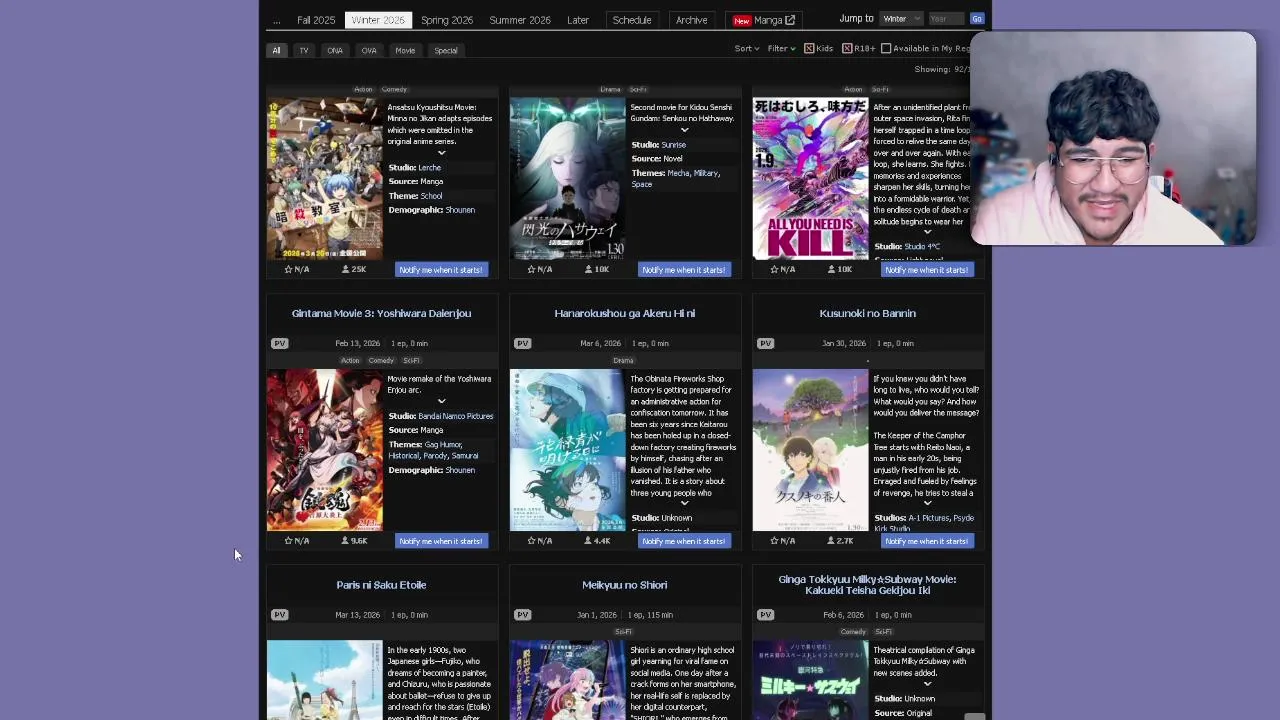Show only Movie type filter tab

pyautogui.click(x=405, y=50)
